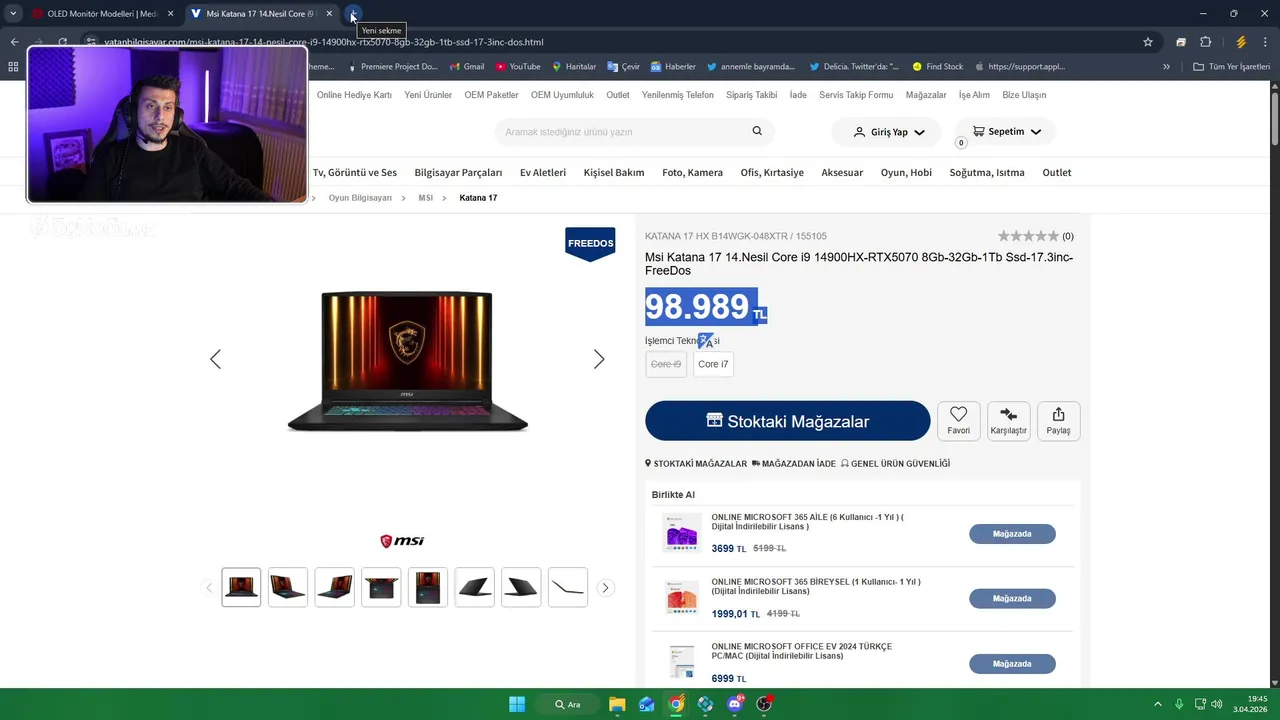Screen dimensions: 1280x720
Task: Click the product rating stars
Action: click(1028, 236)
